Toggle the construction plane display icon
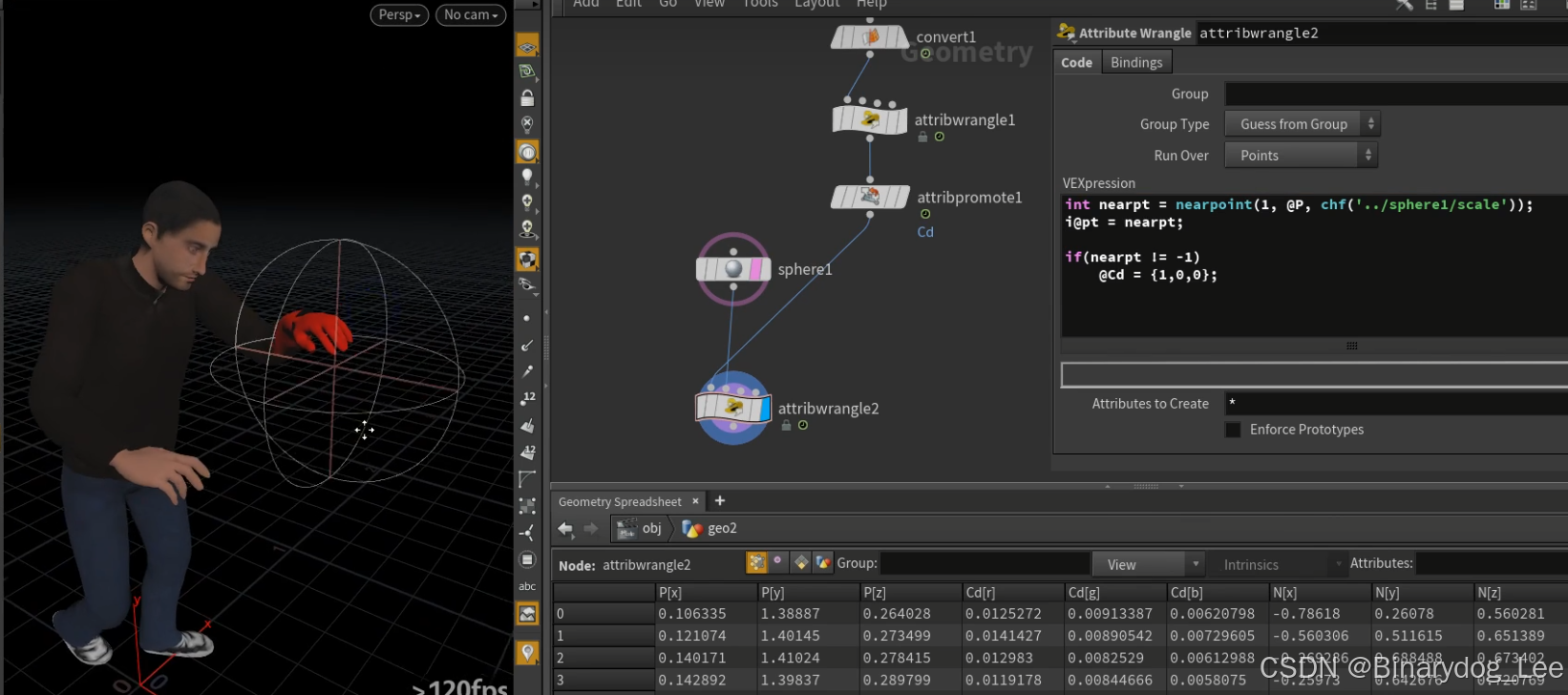Viewport: 1568px width, 695px height. tap(527, 46)
